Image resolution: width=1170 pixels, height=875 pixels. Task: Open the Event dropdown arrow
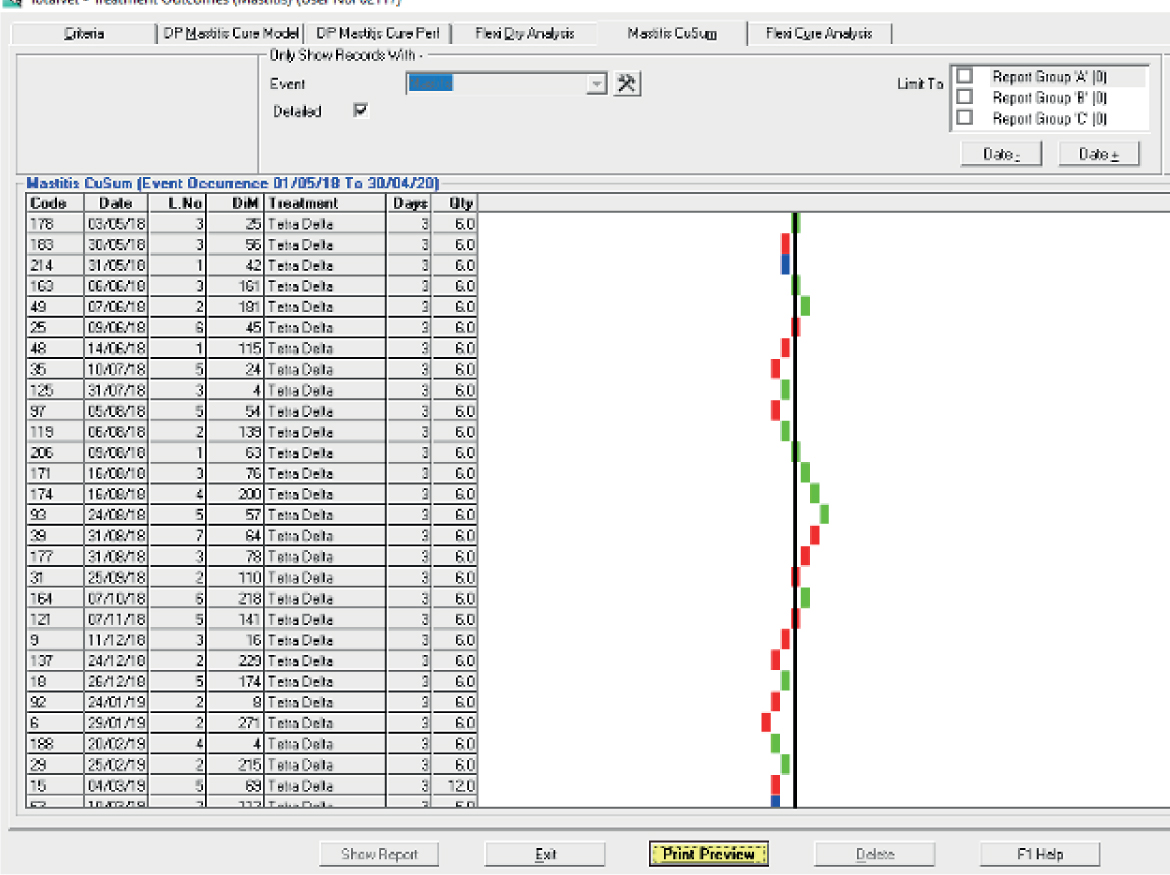596,84
